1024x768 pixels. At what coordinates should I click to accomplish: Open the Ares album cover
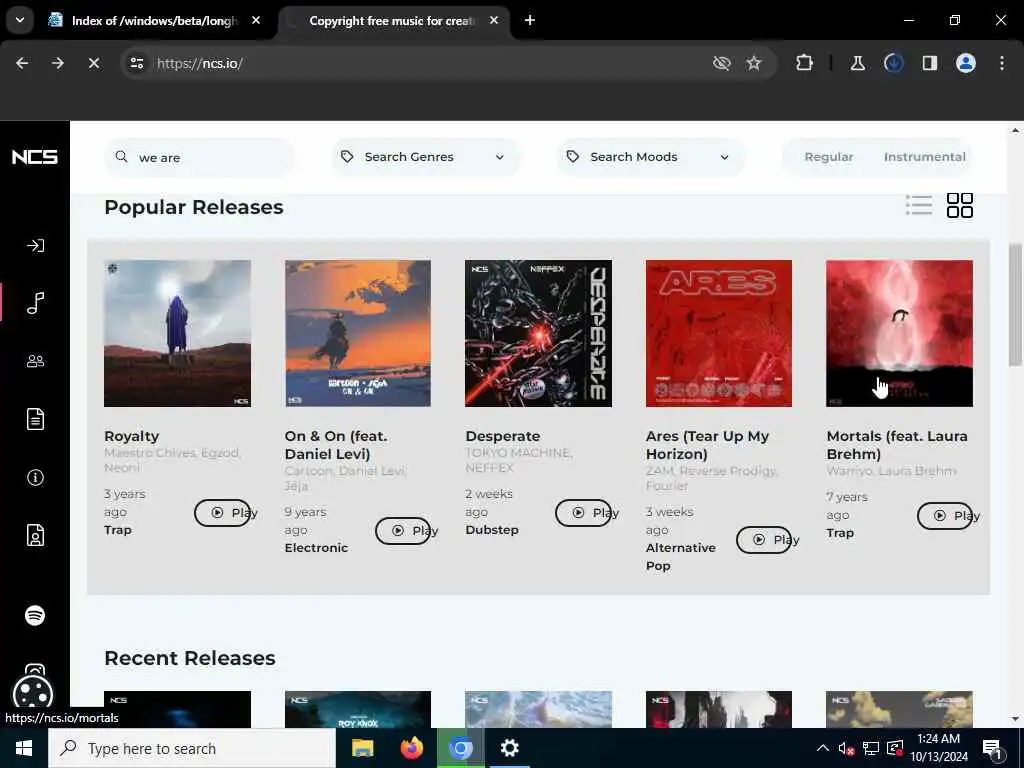click(x=719, y=333)
